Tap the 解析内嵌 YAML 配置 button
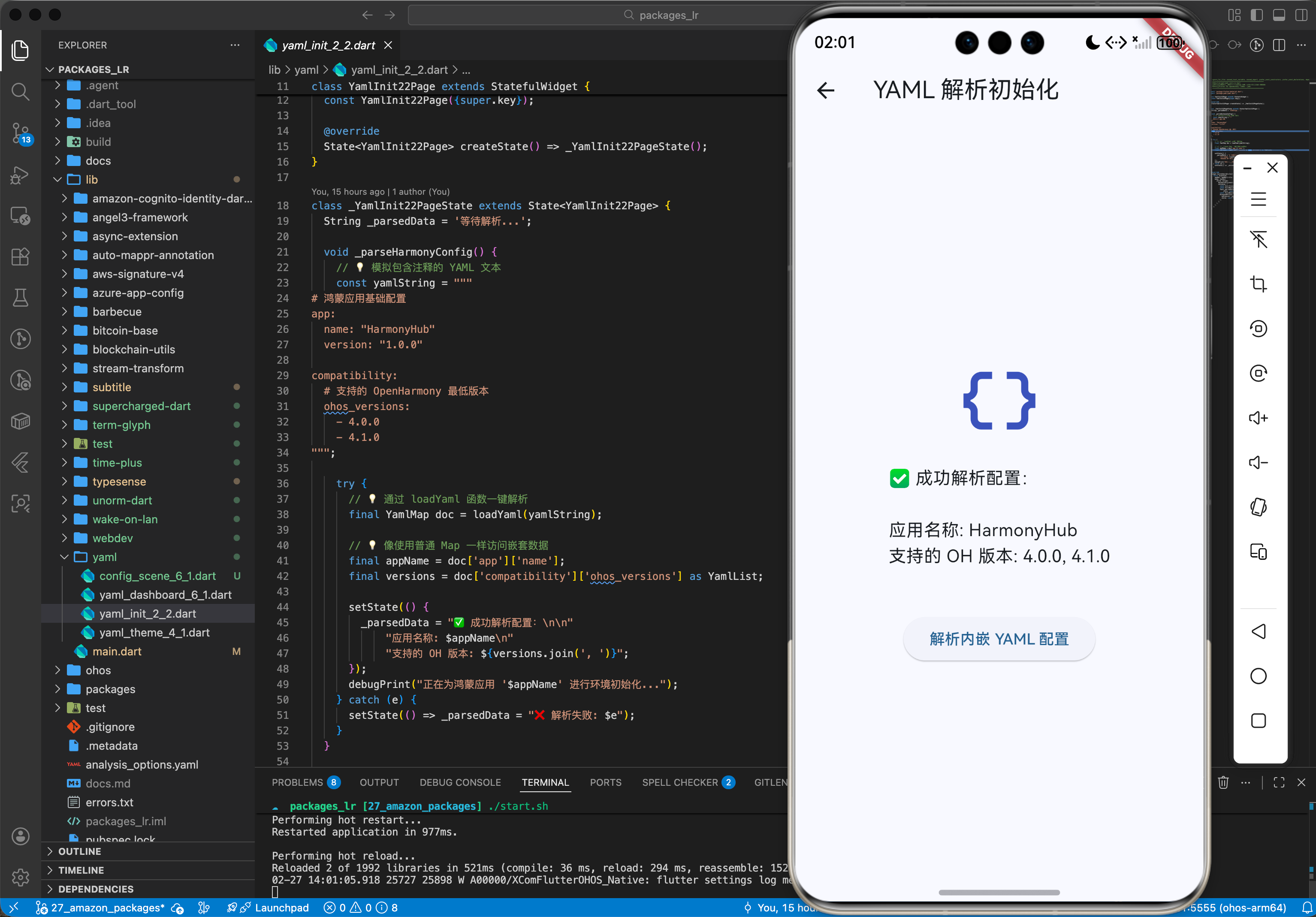 (x=999, y=639)
